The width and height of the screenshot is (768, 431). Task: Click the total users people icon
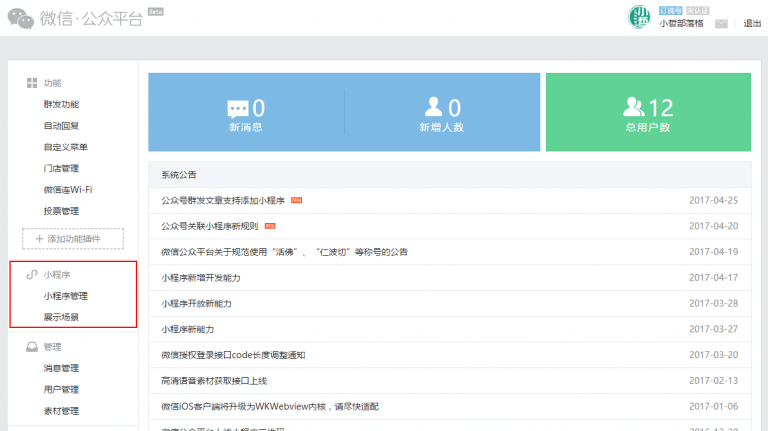point(633,107)
